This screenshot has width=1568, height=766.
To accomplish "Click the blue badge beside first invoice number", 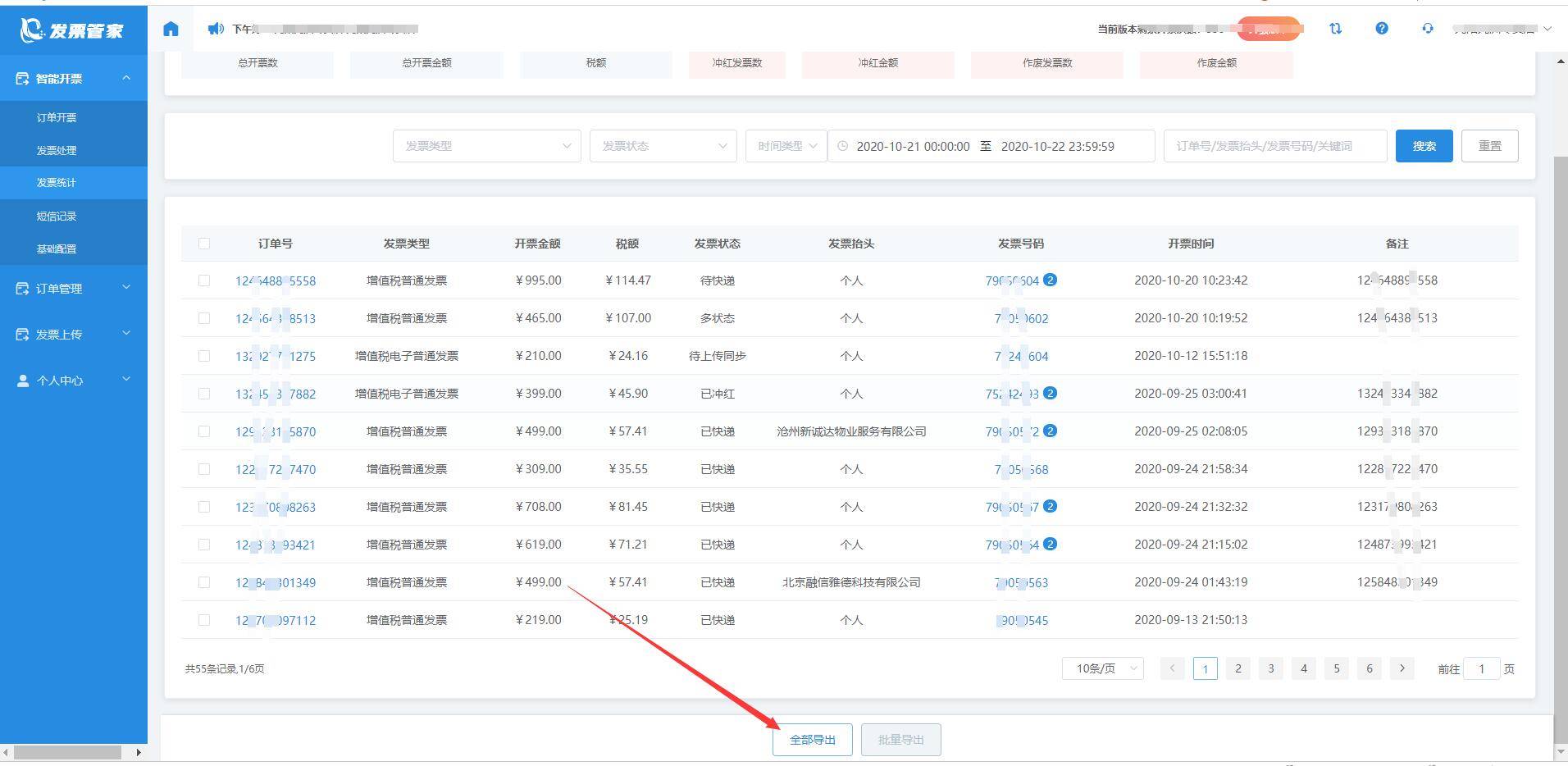I will coord(1050,280).
